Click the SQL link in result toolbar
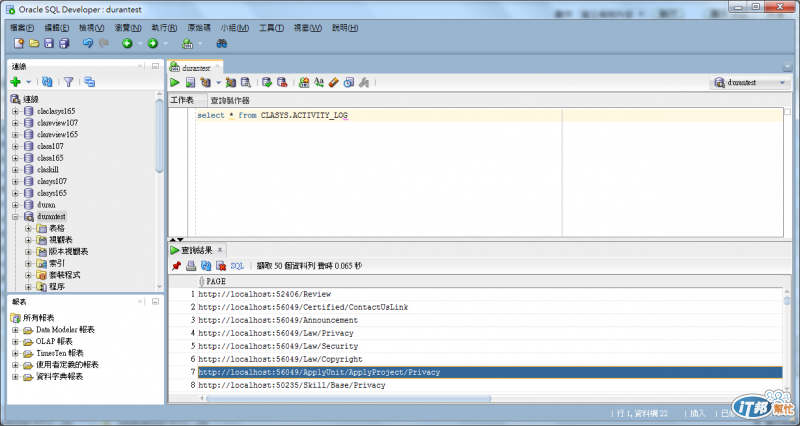Image resolution: width=800 pixels, height=426 pixels. pyautogui.click(x=237, y=266)
